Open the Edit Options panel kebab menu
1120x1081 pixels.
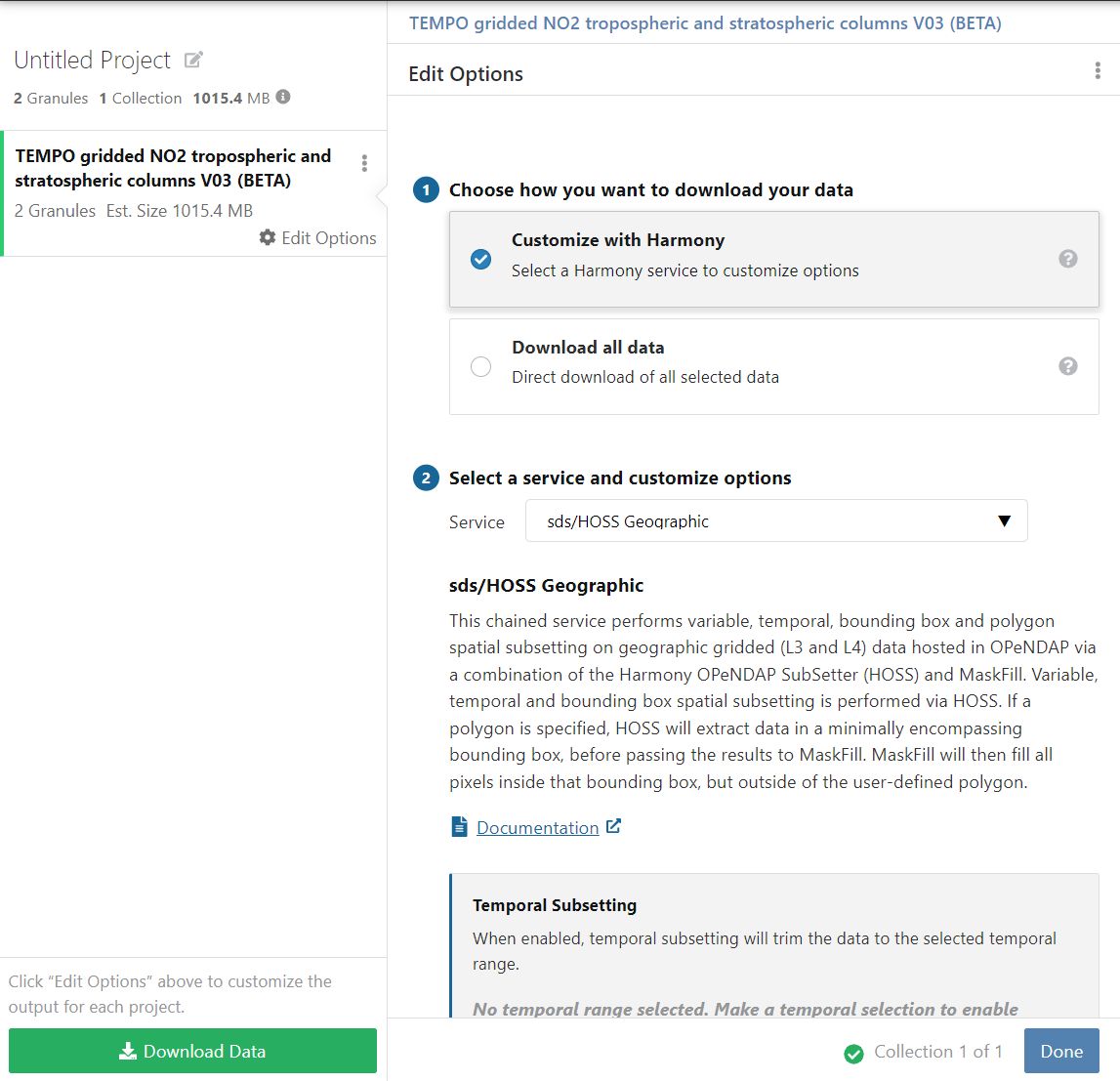click(x=1099, y=73)
